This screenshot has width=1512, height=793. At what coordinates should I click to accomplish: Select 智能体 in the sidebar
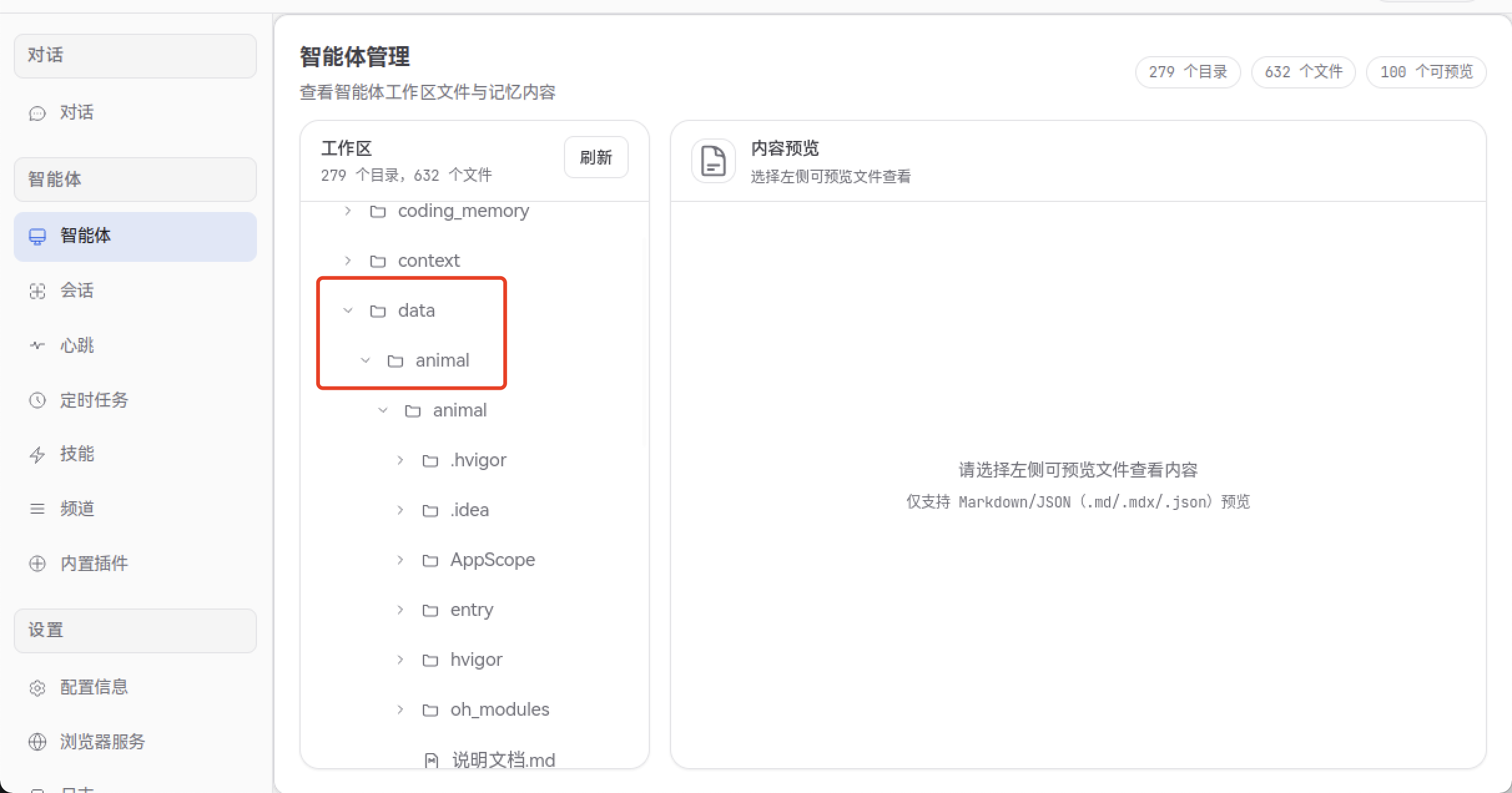135,236
